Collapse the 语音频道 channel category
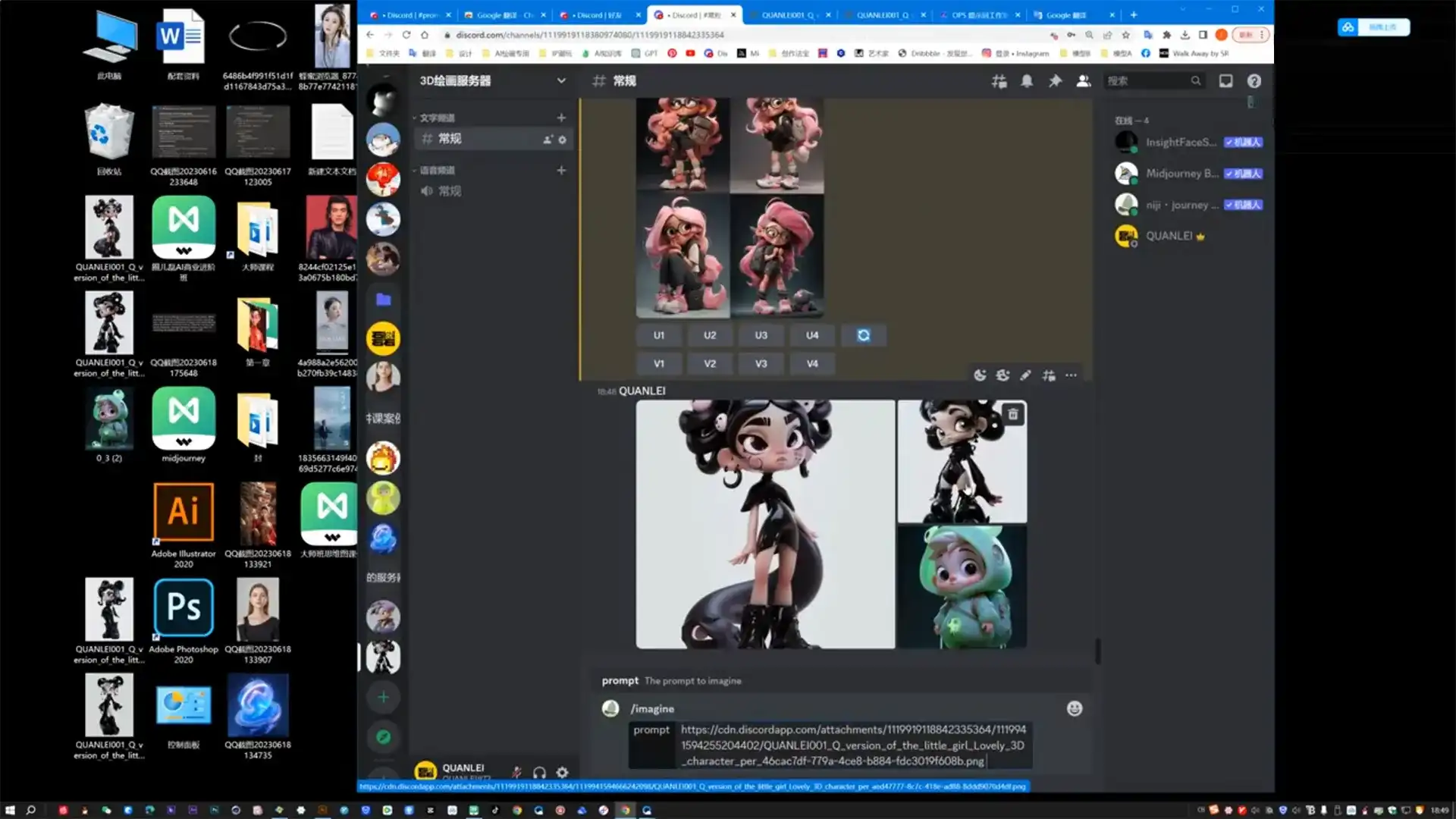This screenshot has width=1456, height=819. [x=438, y=170]
